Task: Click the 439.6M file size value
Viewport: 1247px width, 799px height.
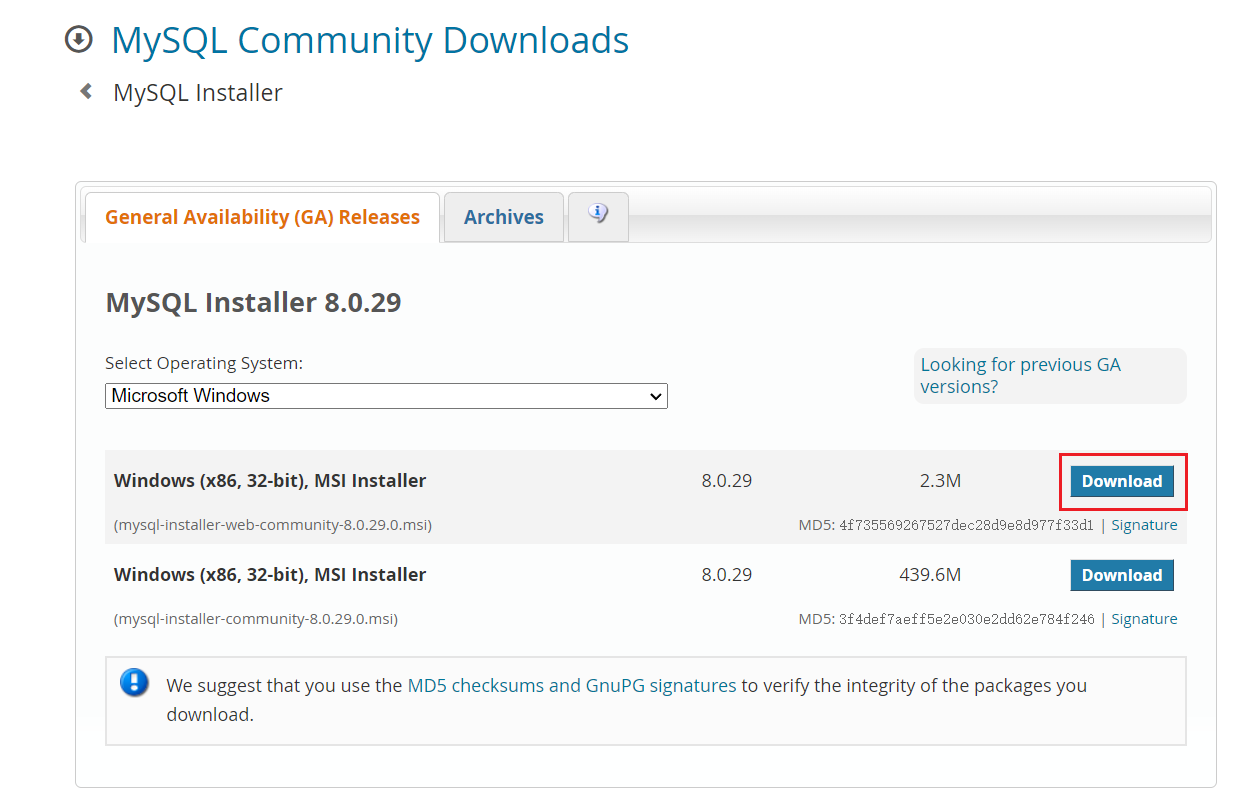Action: coord(930,575)
